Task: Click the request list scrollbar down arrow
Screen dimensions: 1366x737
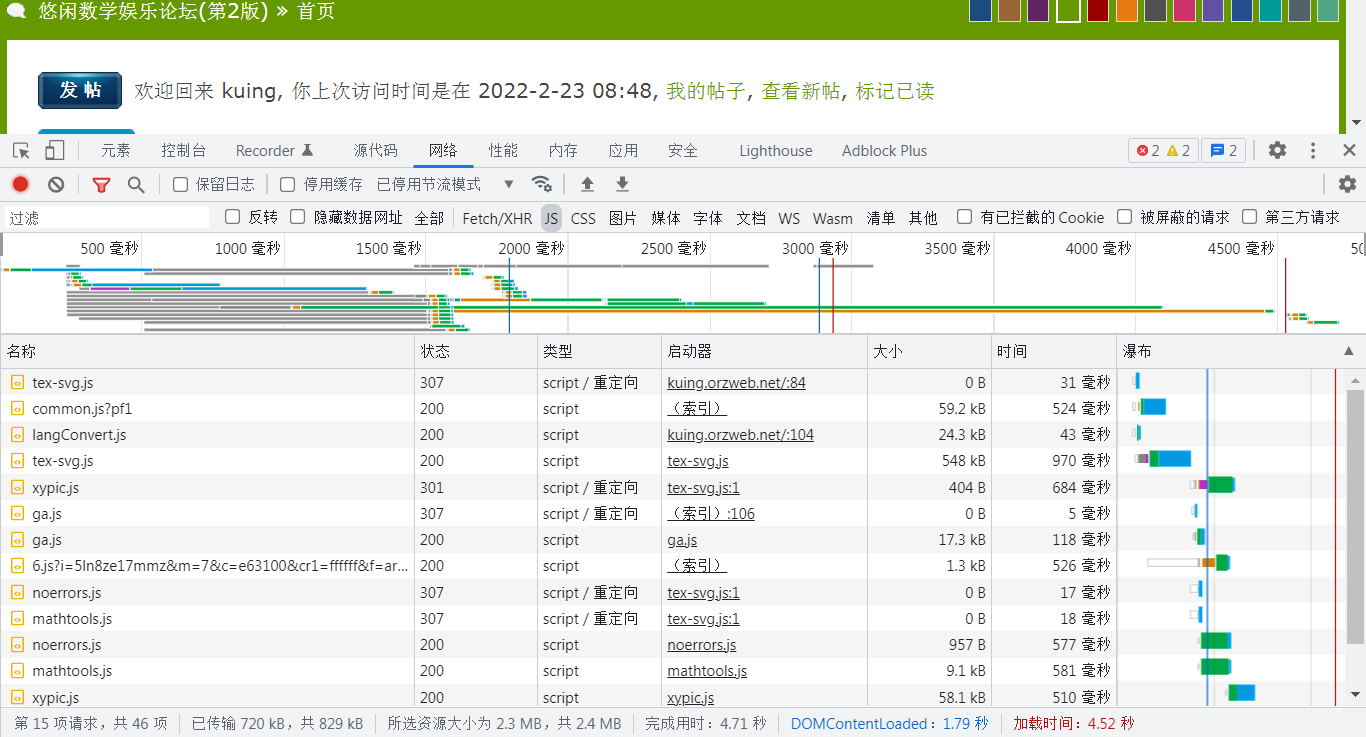Action: coord(1356,693)
